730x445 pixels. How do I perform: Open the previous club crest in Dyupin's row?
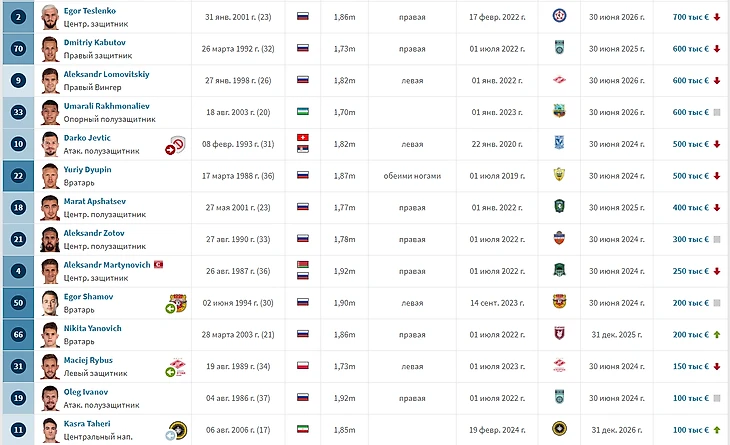click(559, 176)
